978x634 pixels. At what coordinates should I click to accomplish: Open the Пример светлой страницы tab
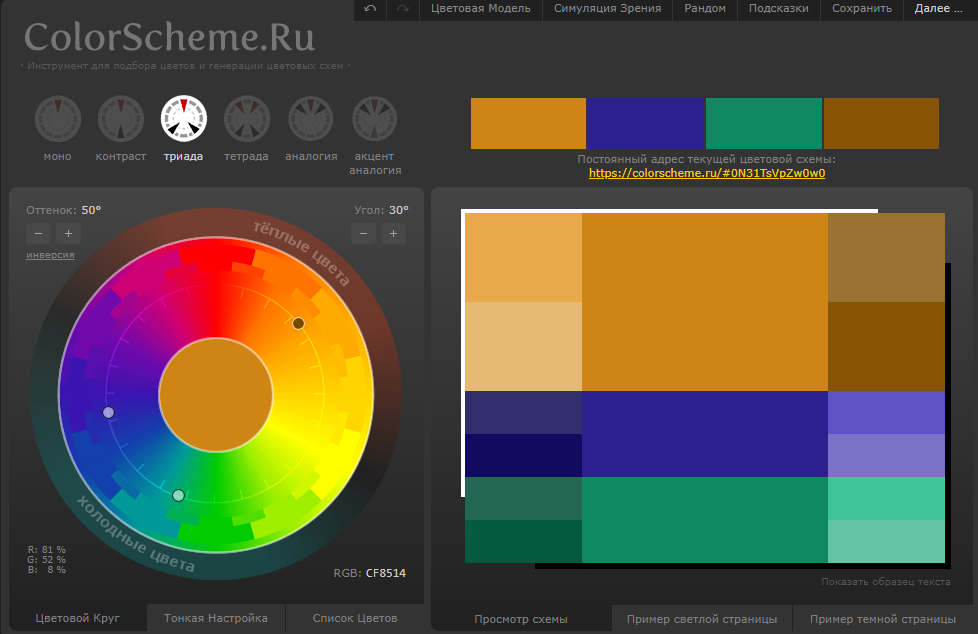tap(702, 619)
